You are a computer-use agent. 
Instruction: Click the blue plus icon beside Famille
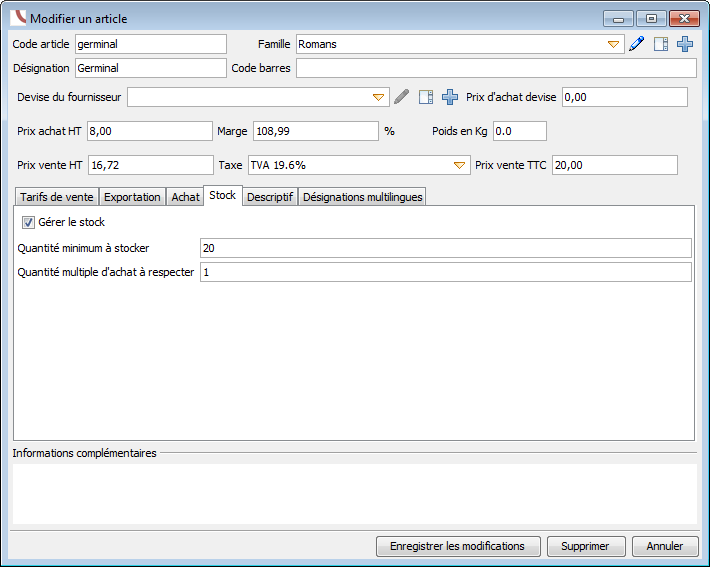(x=685, y=44)
